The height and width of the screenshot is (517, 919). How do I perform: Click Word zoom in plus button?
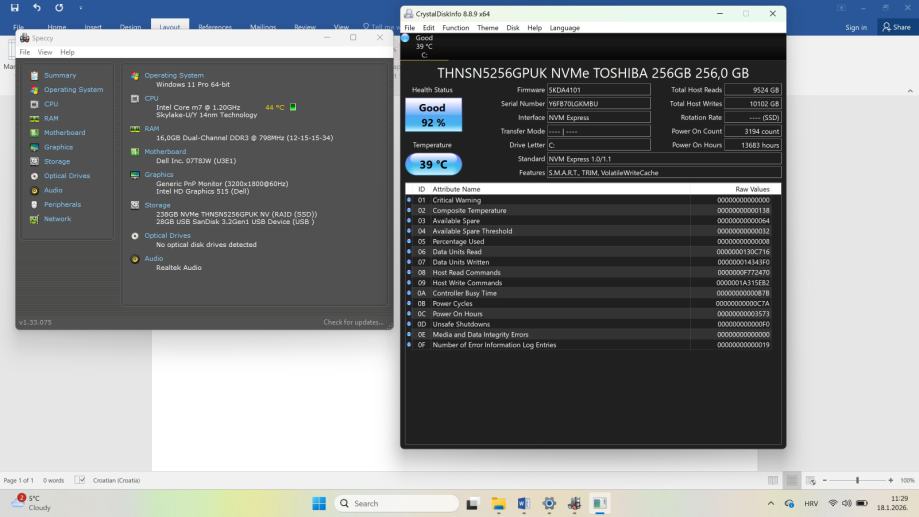(x=891, y=480)
